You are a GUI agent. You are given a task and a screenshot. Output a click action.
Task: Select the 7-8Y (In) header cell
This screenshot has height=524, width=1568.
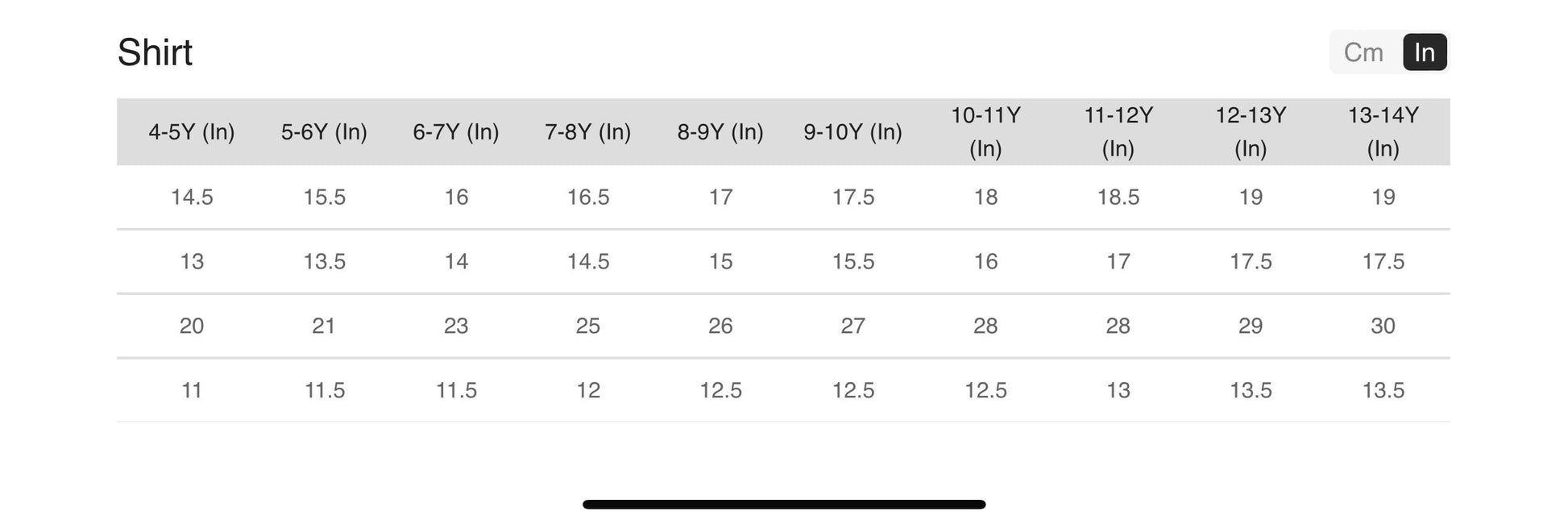pyautogui.click(x=588, y=131)
